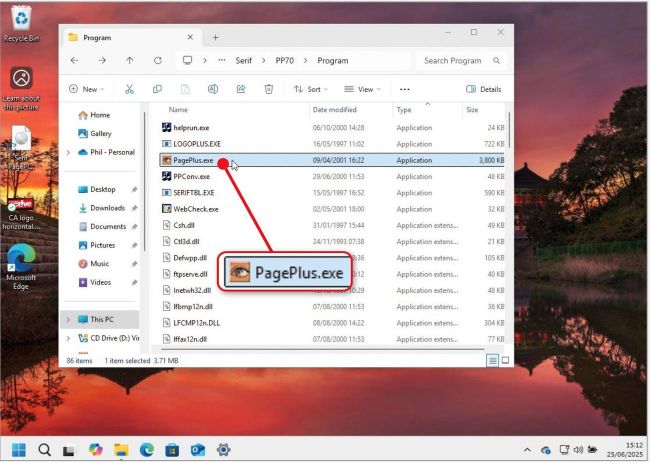Toggle the Details pane button
The width and height of the screenshot is (650, 462).
point(484,89)
